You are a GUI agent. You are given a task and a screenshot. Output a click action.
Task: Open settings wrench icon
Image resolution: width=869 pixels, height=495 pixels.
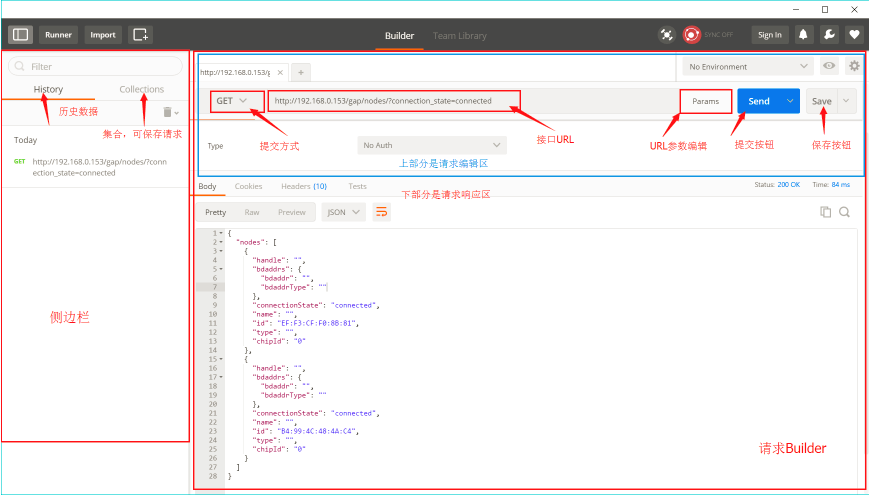[x=829, y=34]
